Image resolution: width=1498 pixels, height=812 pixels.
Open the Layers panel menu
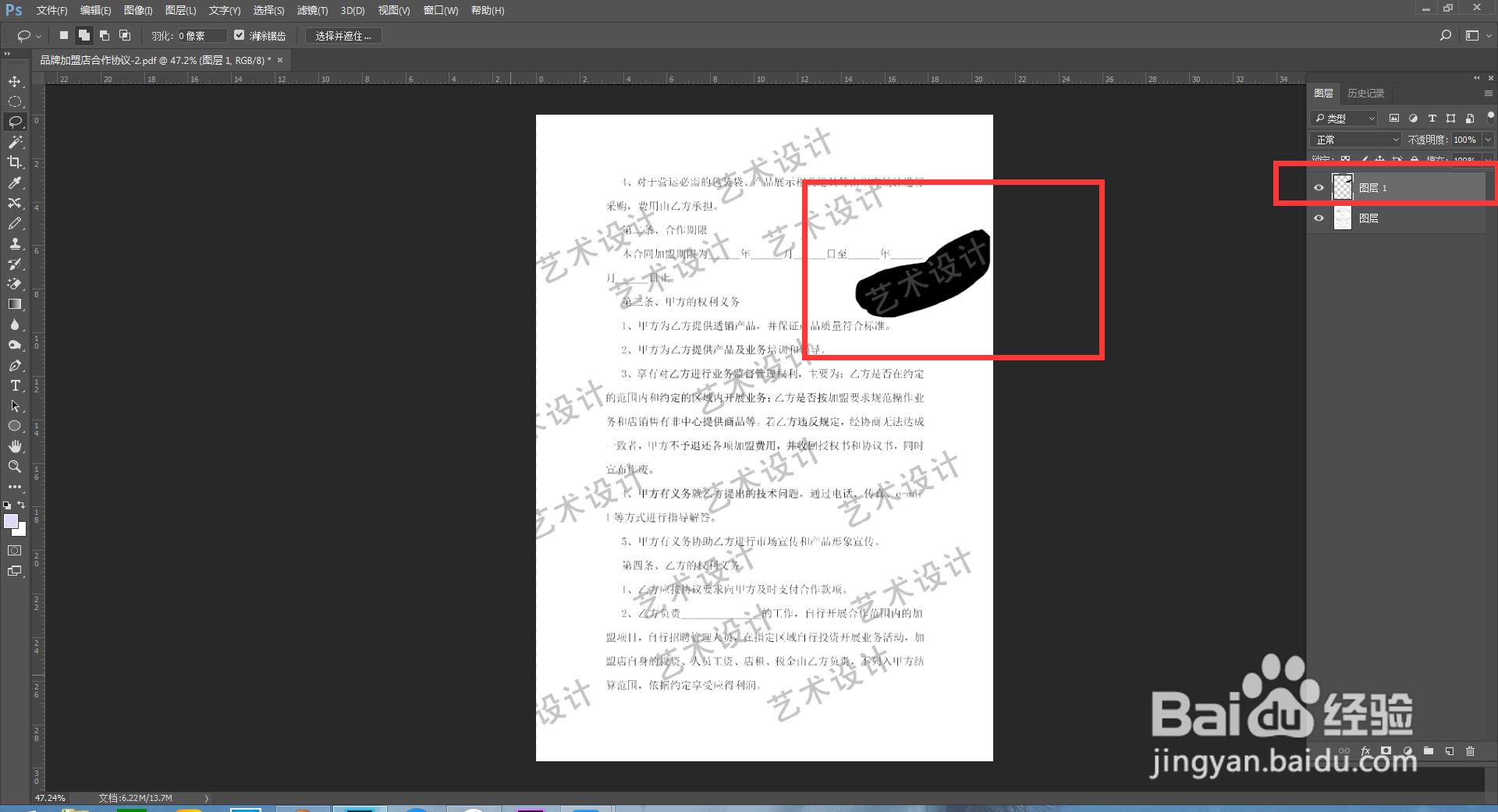tap(1488, 94)
